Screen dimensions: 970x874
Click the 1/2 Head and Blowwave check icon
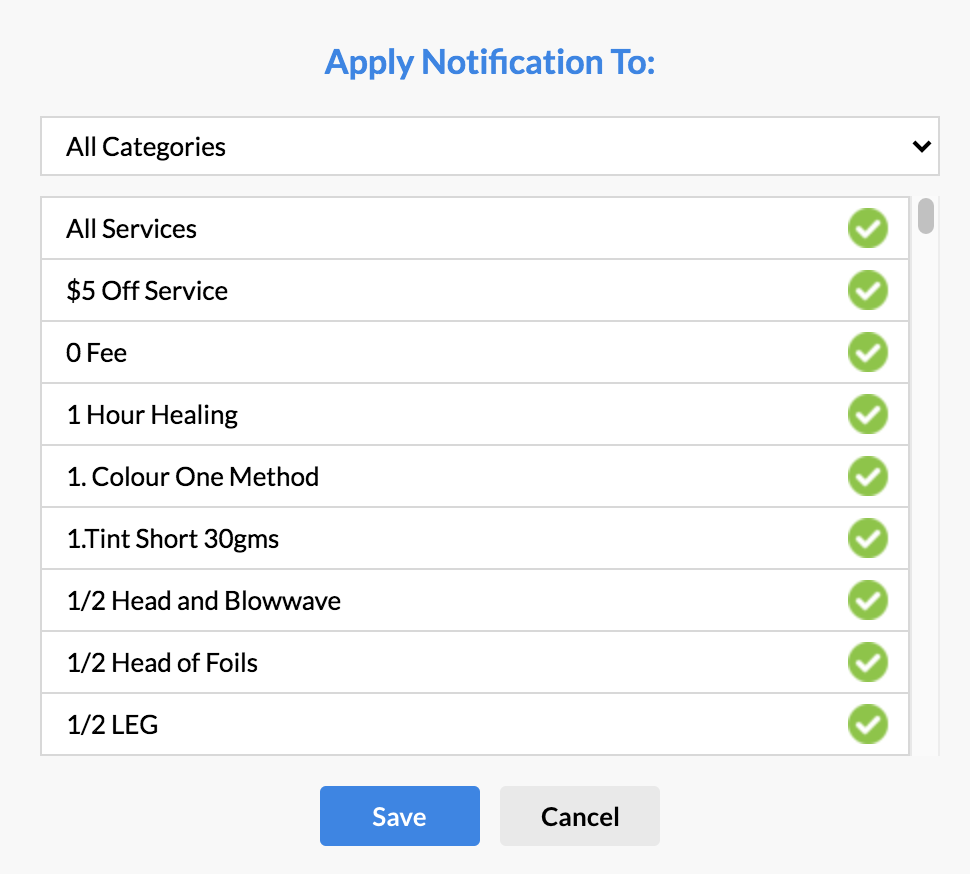click(868, 601)
